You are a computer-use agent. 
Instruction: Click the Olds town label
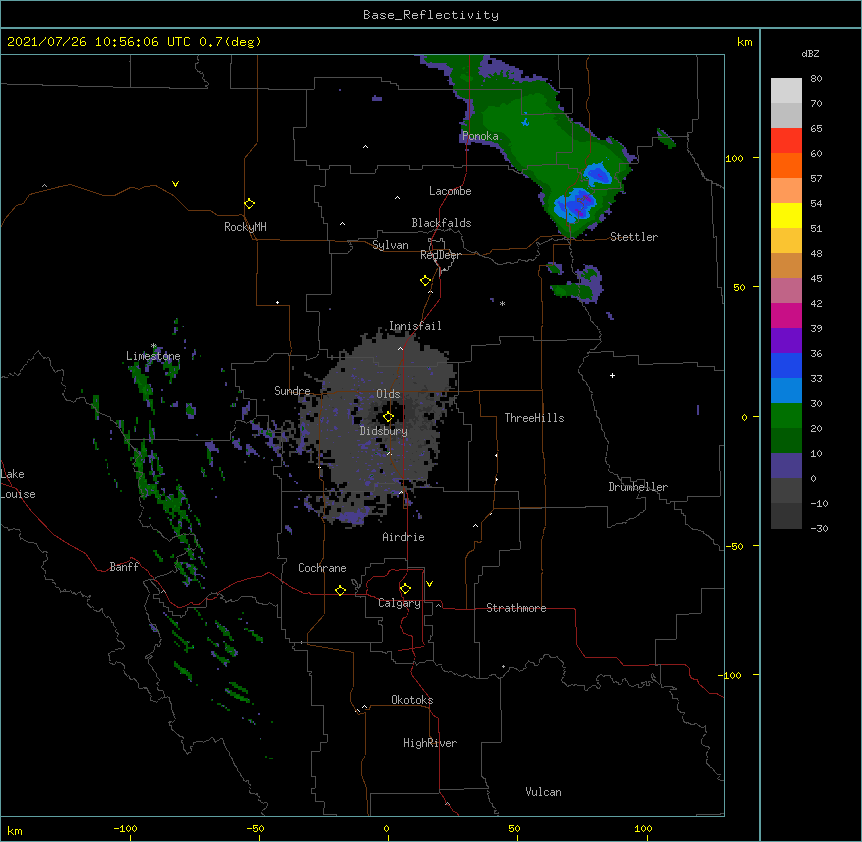click(x=388, y=394)
